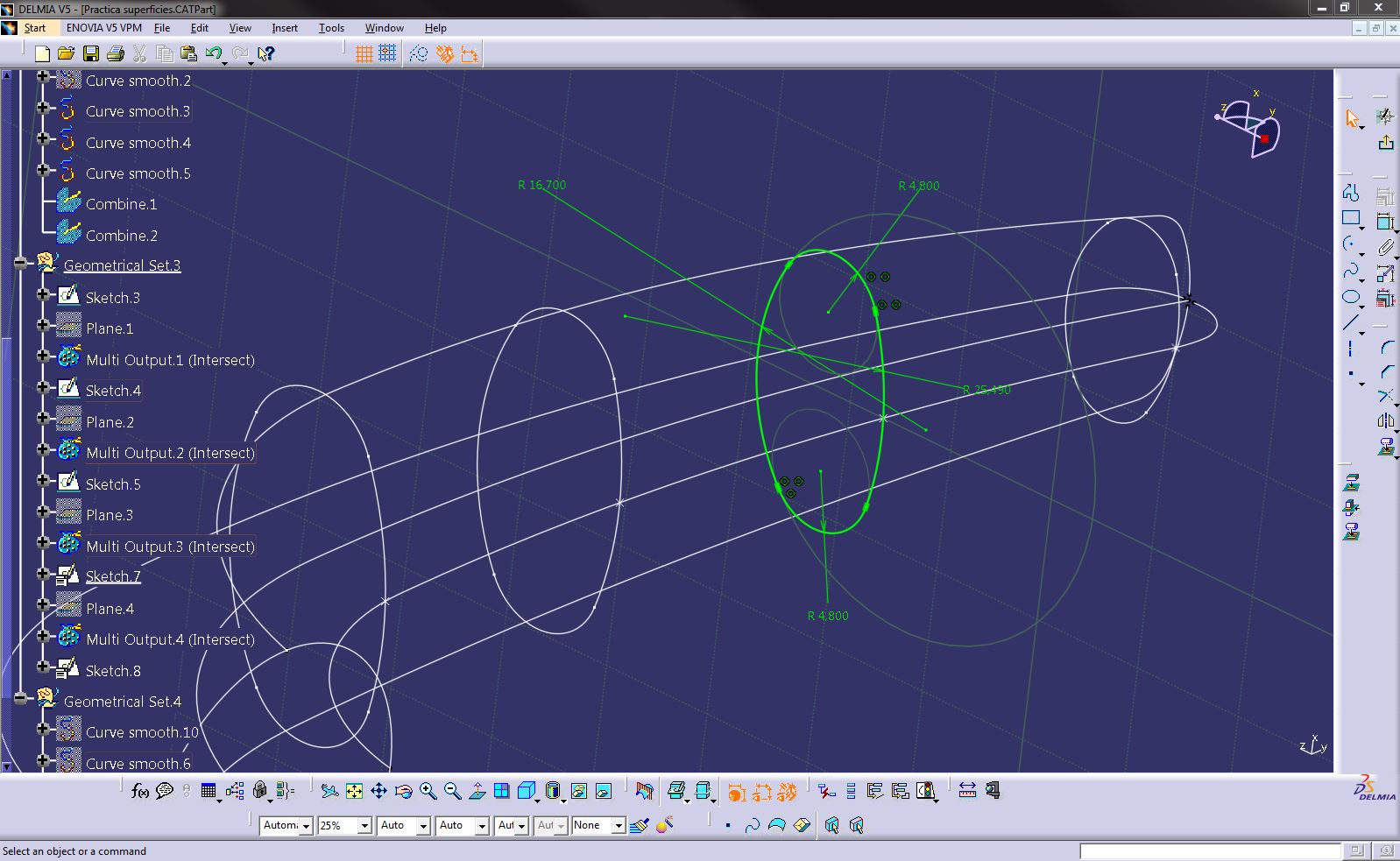1400x861 pixels.
Task: Select the Mirror tool
Action: (x=1385, y=421)
